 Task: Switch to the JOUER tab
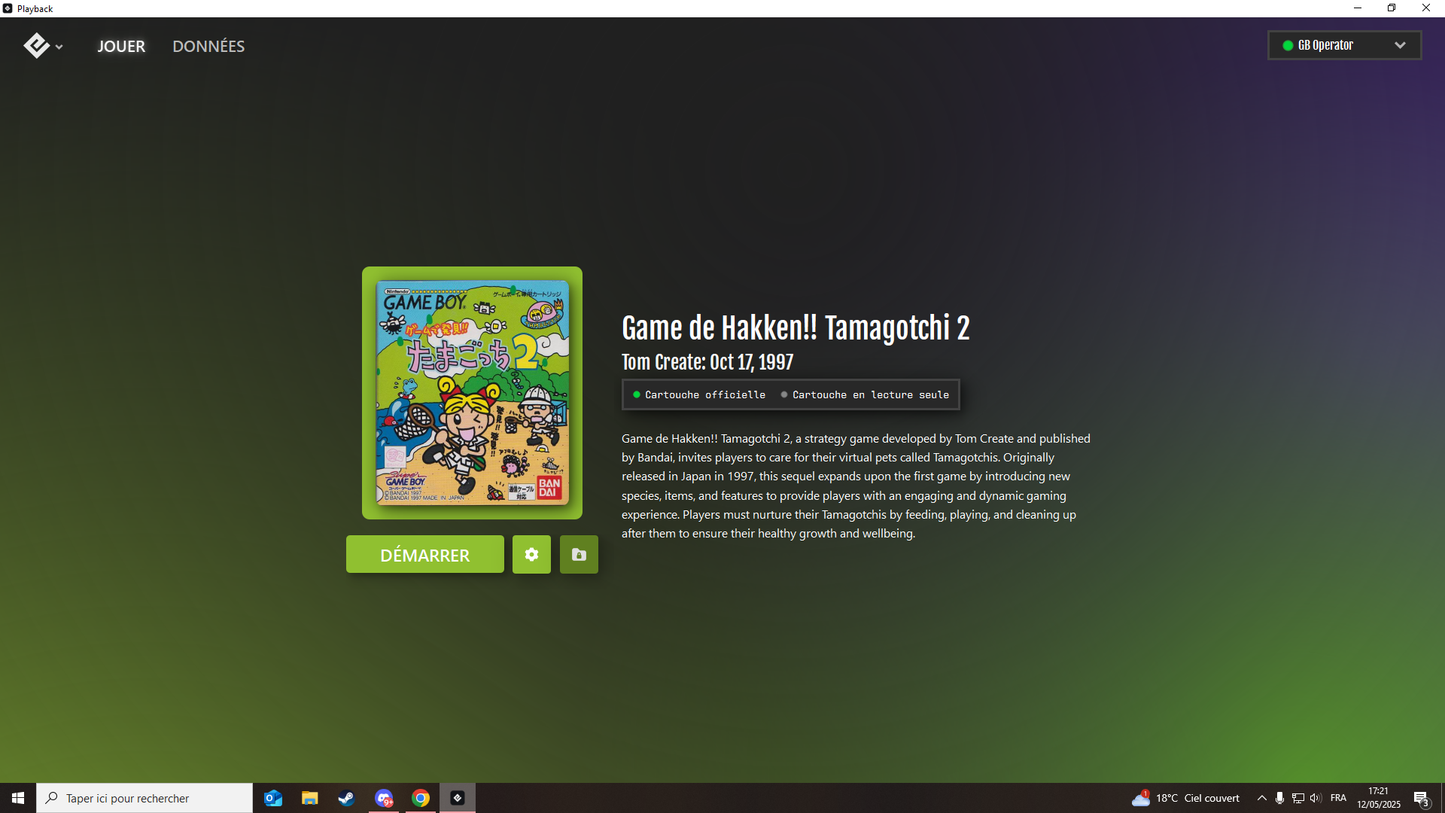[x=121, y=46]
